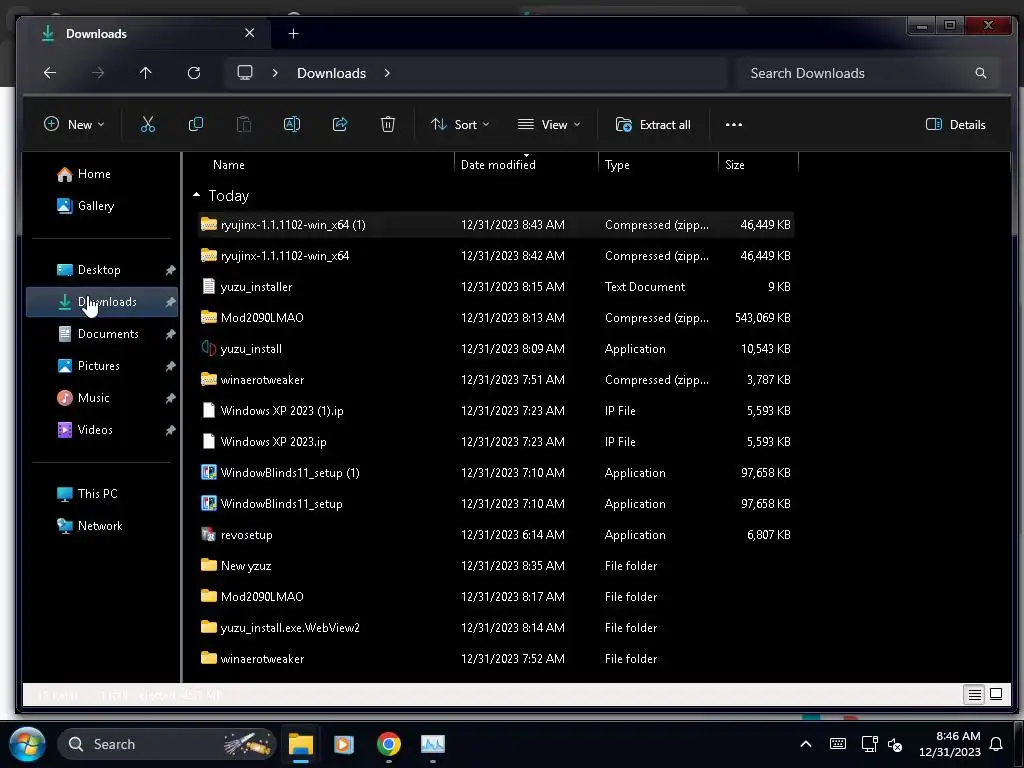
Task: Select WindowBlinds11_setup (1) application
Action: click(496, 473)
